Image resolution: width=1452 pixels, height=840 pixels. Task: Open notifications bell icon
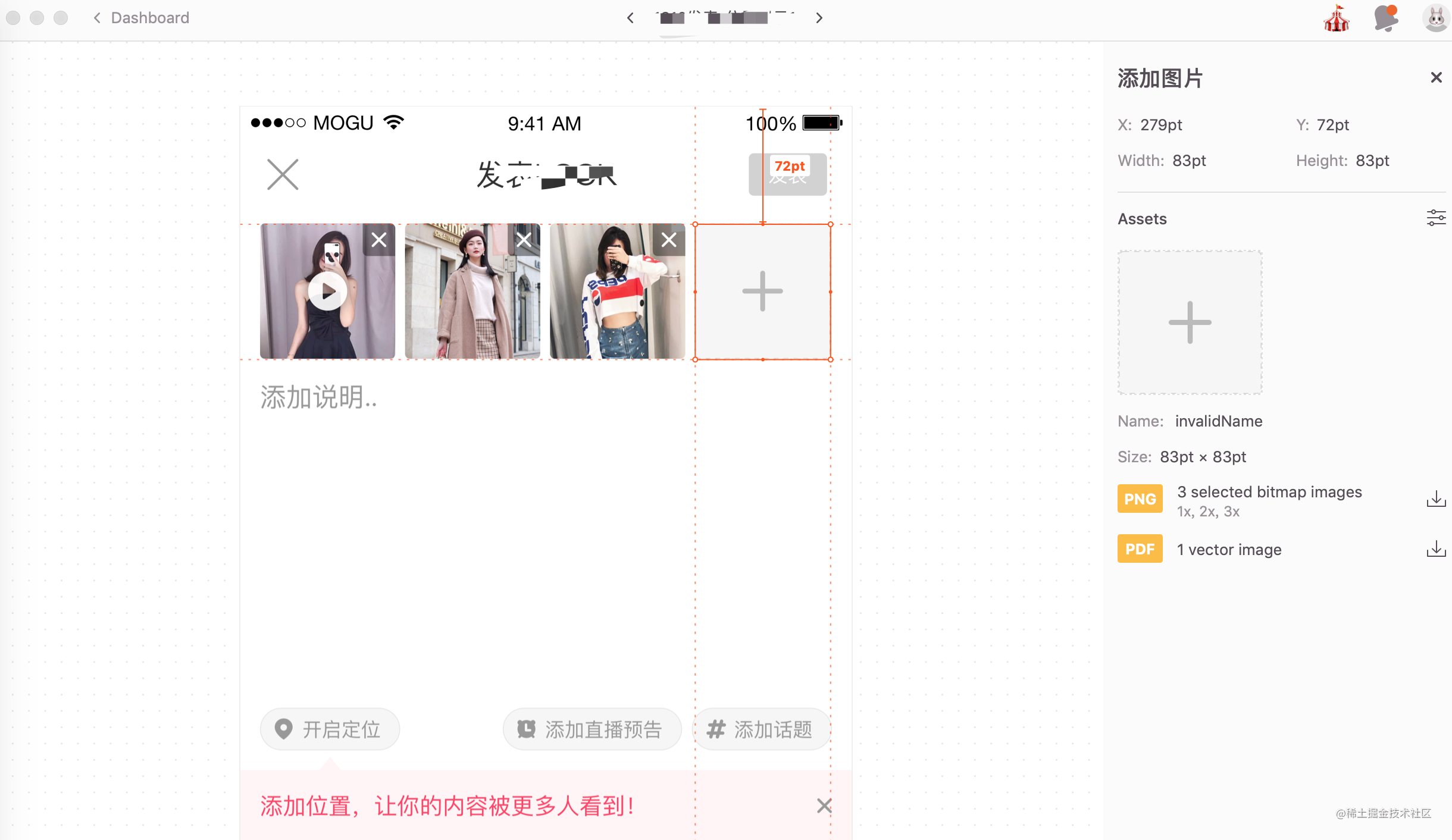pyautogui.click(x=1386, y=18)
